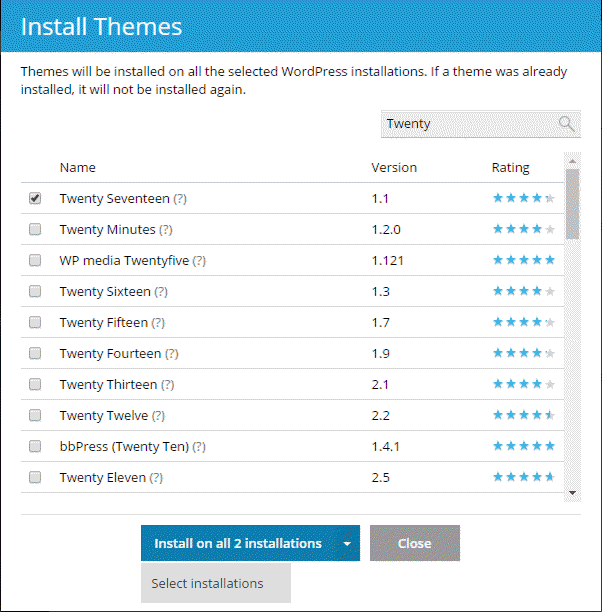Screen dimensions: 602x612
Task: Select the Twenty Eleven theme checkbox
Action: click(x=35, y=478)
